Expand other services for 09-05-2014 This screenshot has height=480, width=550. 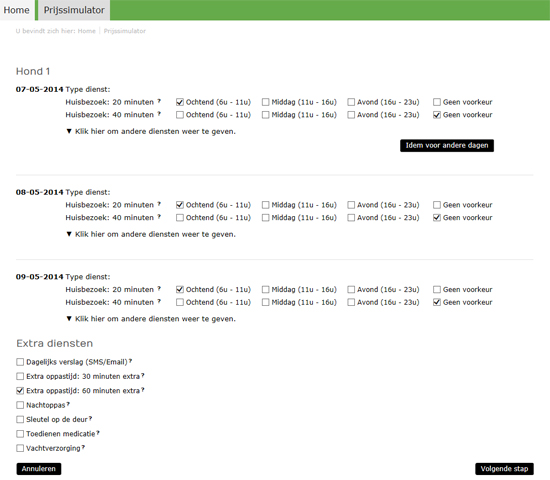click(x=151, y=319)
